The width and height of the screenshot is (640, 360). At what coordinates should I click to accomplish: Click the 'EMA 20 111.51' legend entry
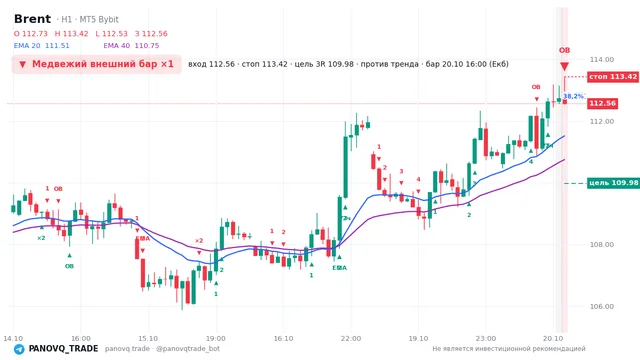(42, 46)
